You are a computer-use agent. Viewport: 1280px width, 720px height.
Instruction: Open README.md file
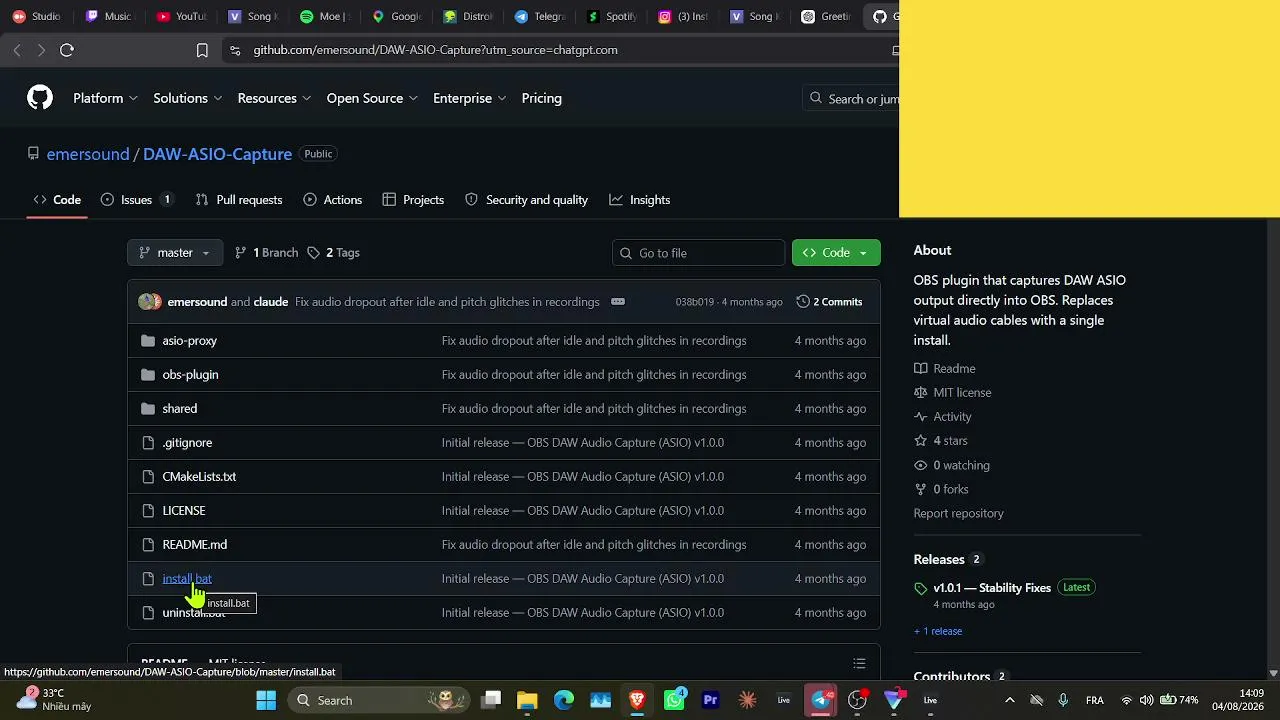(x=195, y=545)
